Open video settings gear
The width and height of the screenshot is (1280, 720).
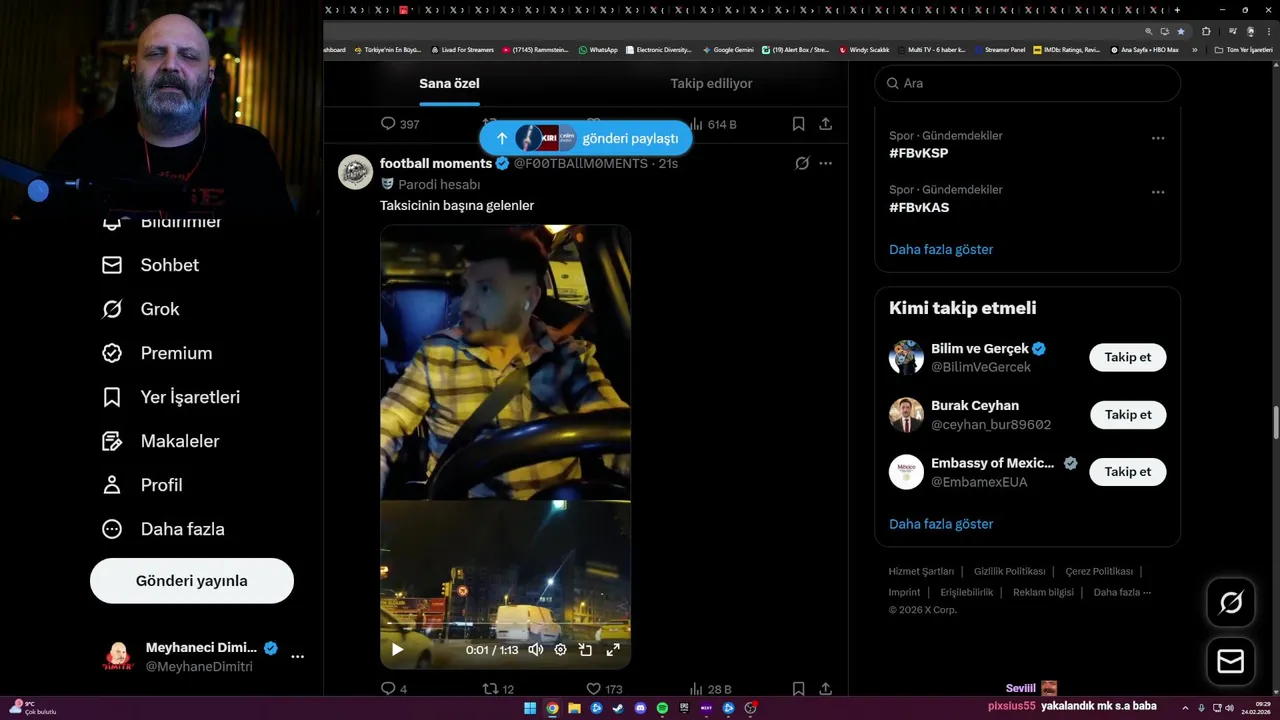pyautogui.click(x=561, y=649)
